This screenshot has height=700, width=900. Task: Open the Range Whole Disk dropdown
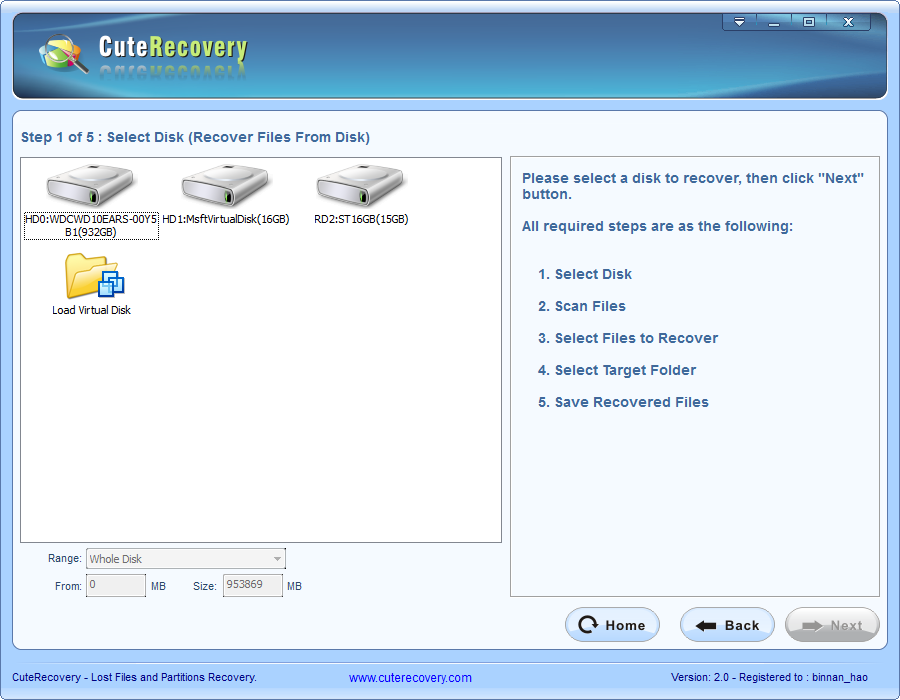coord(185,559)
